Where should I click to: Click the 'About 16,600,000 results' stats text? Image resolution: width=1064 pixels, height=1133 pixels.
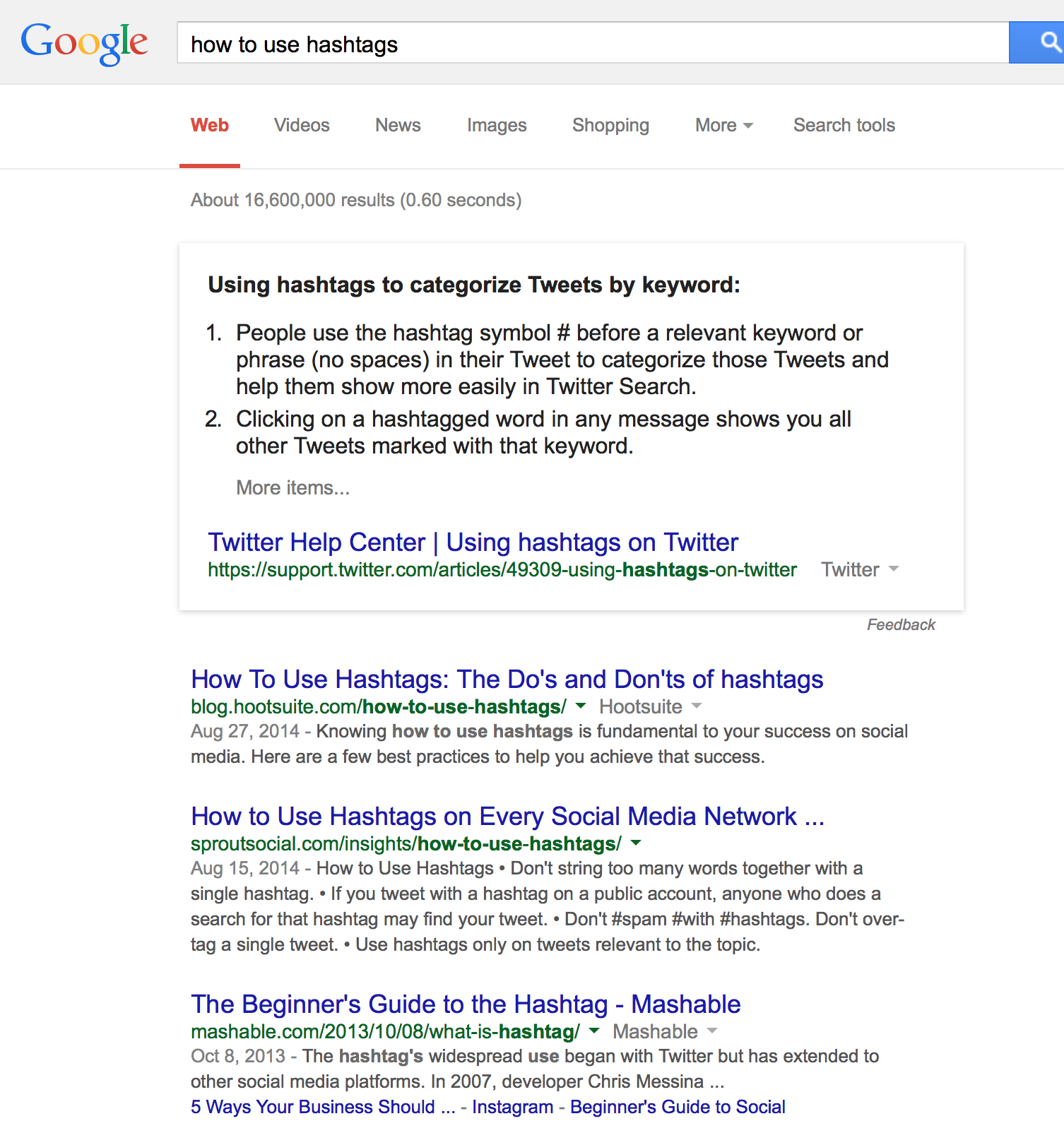coord(356,201)
